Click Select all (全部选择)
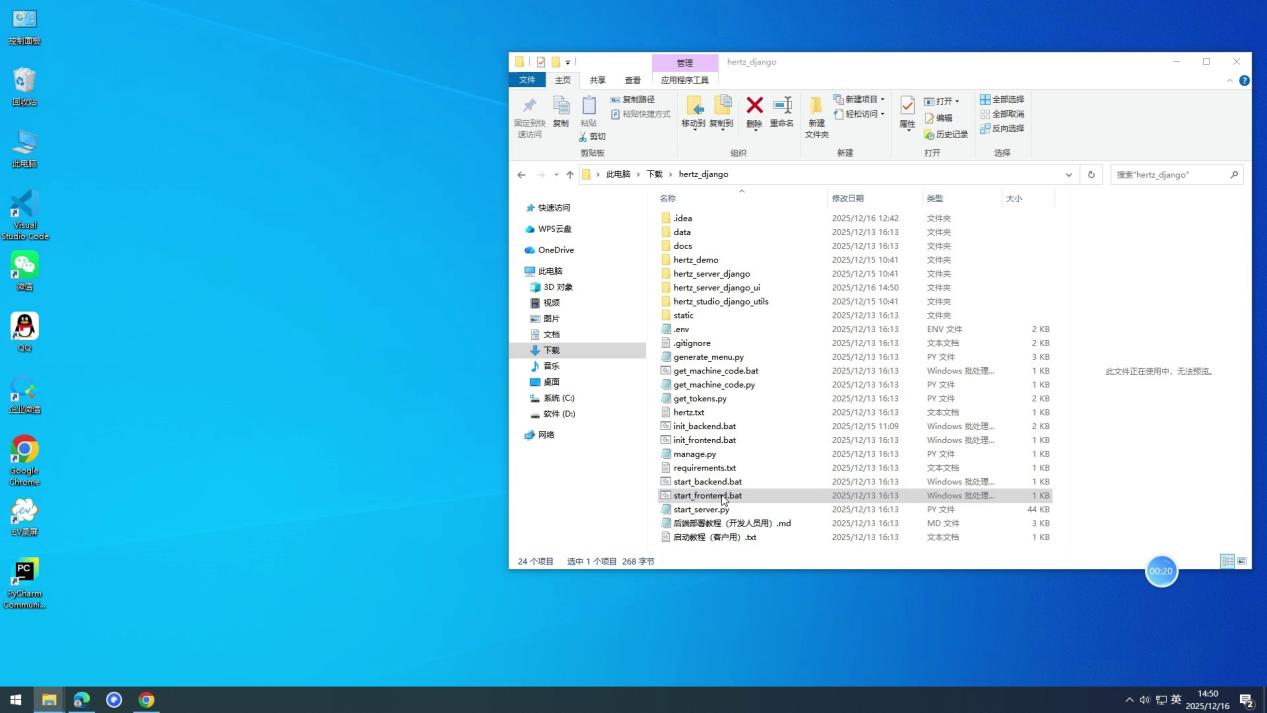The image size is (1267, 713). click(x=1005, y=99)
